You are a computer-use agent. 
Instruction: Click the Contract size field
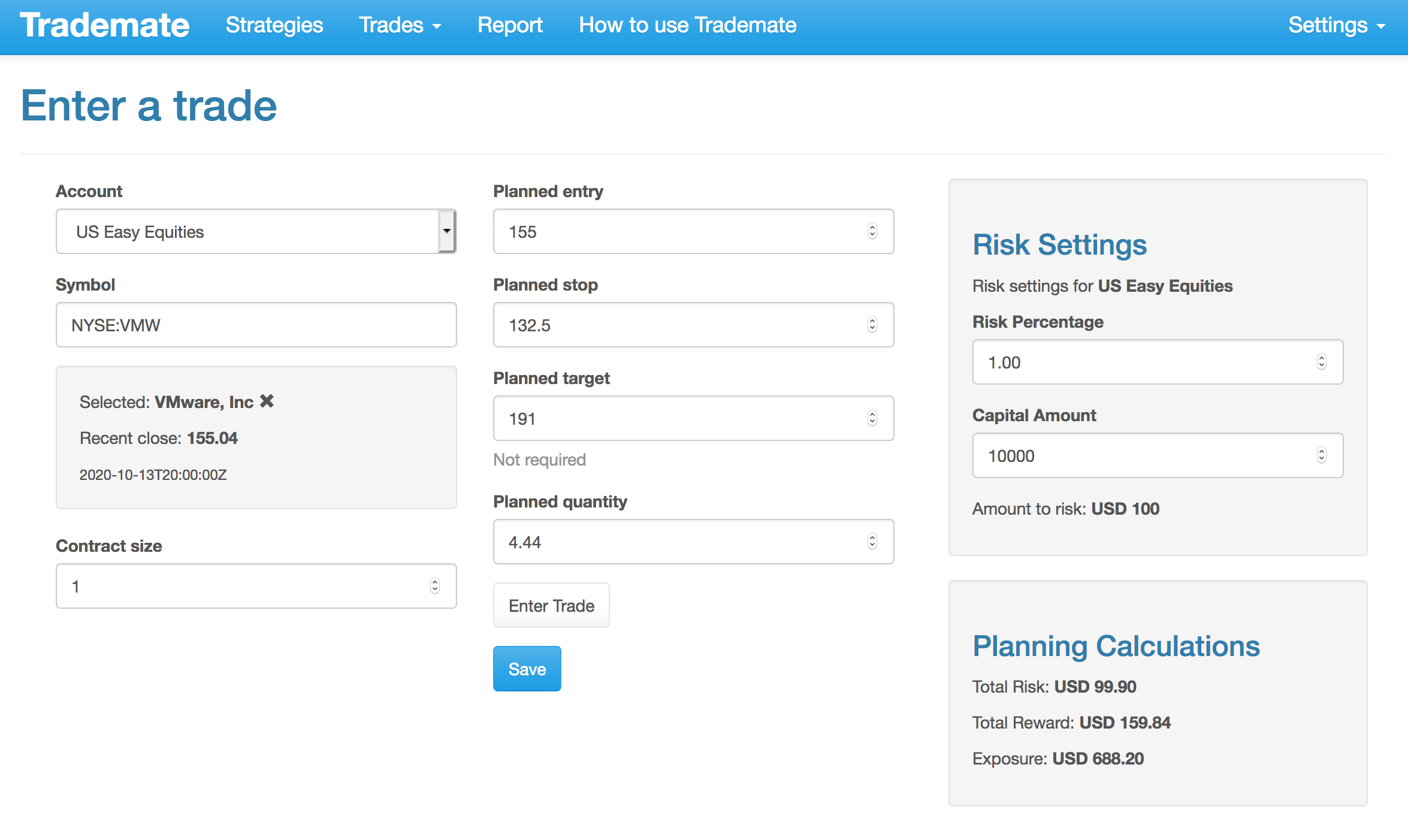pos(256,586)
